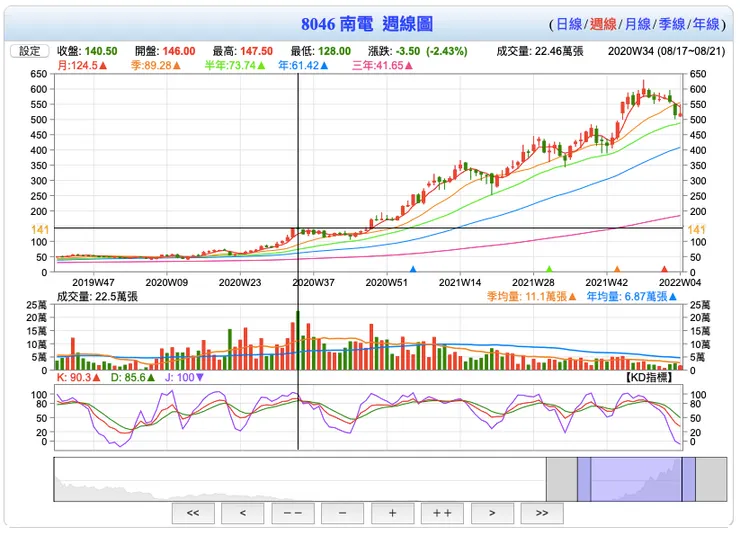Zoom in one step with + button
This screenshot has width=740, height=536.
point(393,513)
